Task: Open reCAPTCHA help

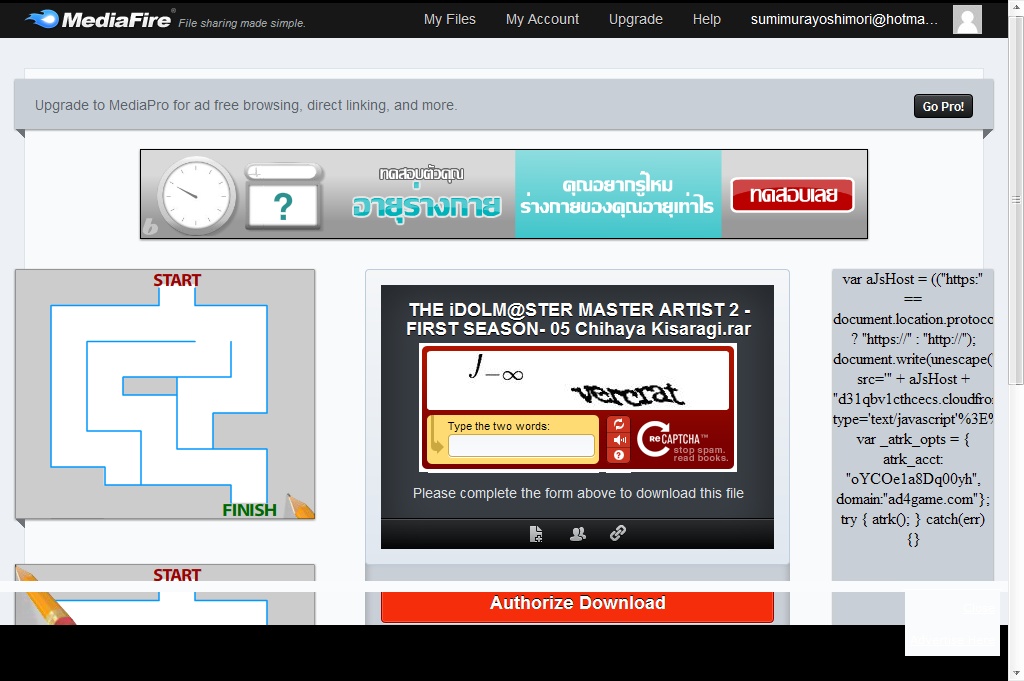Action: click(x=618, y=455)
